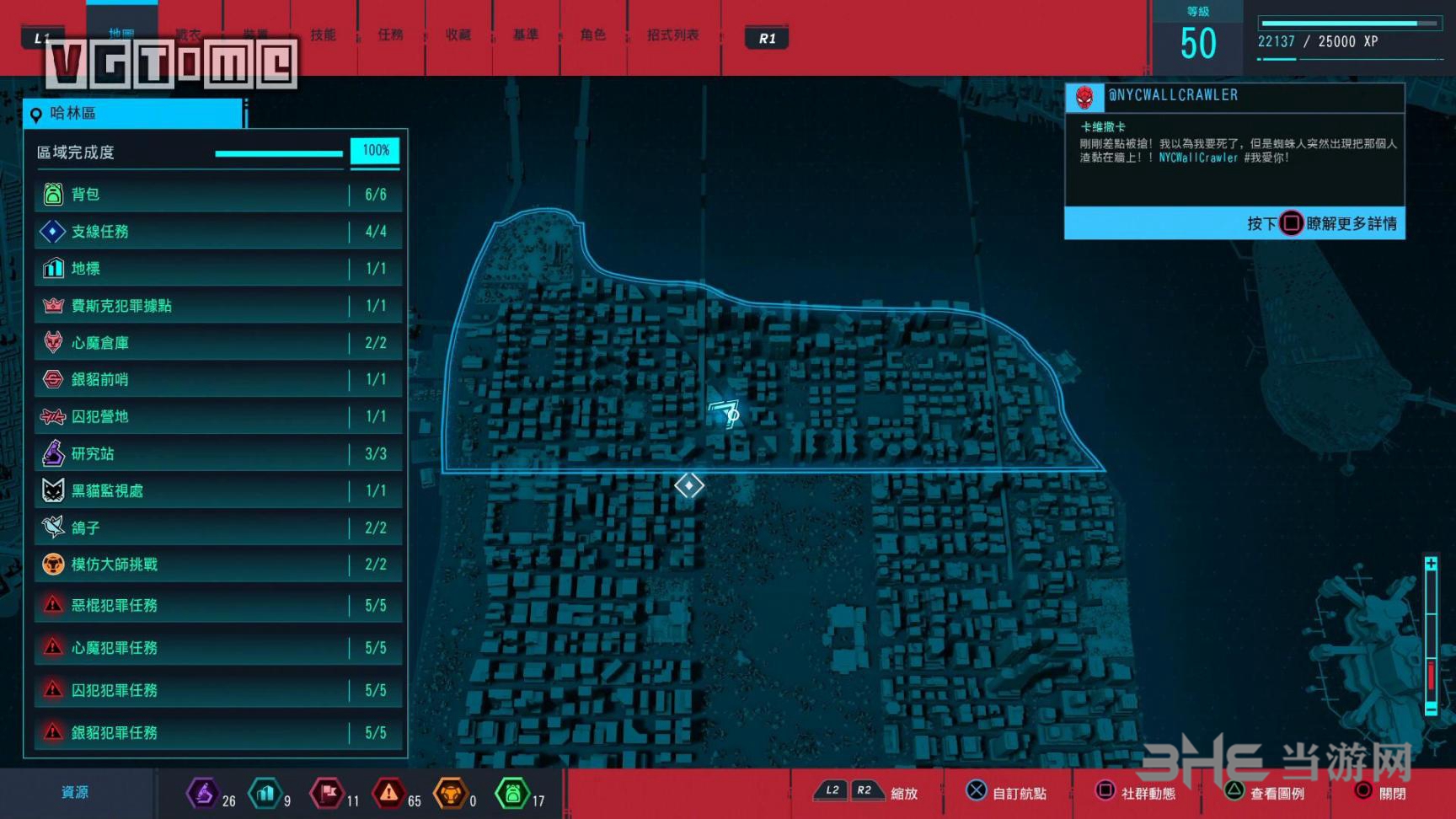Open the 任務 missions tab

click(x=391, y=35)
